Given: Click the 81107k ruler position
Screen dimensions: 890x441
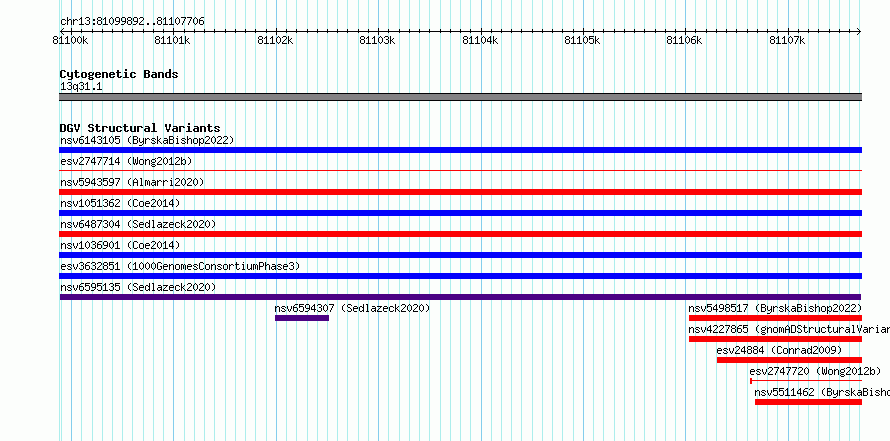Looking at the screenshot, I should click(x=788, y=40).
